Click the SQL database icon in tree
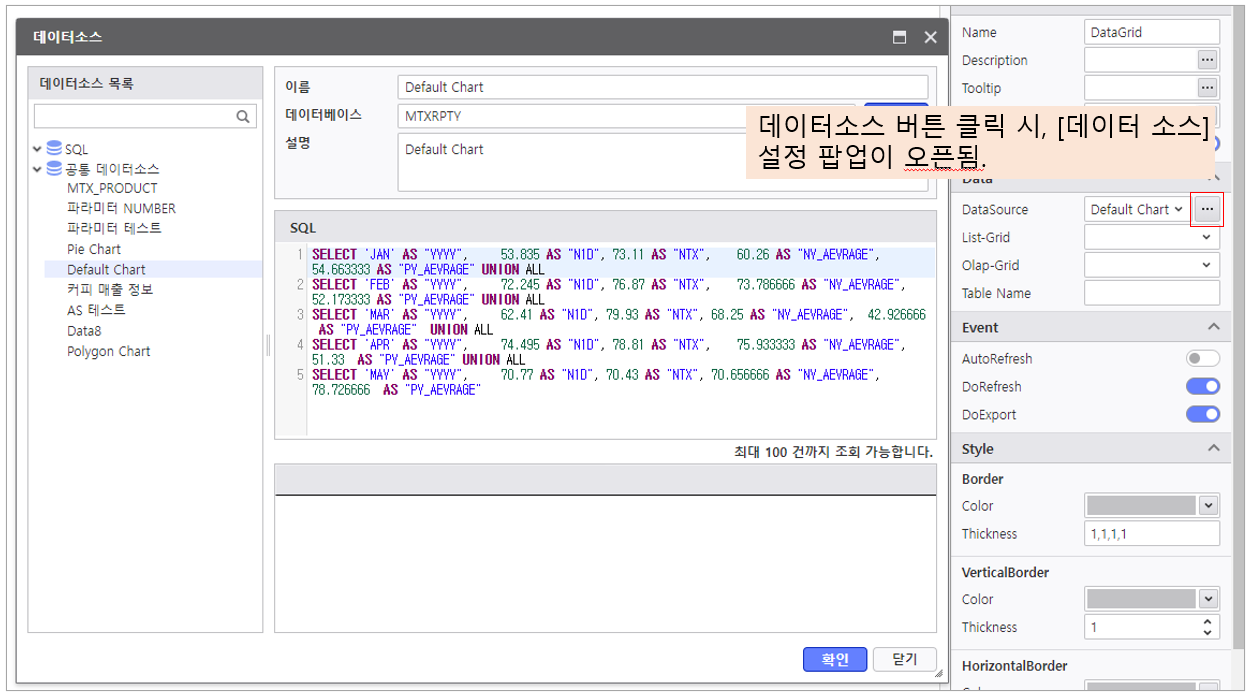Viewport: 1251px width, 695px height. 54,148
